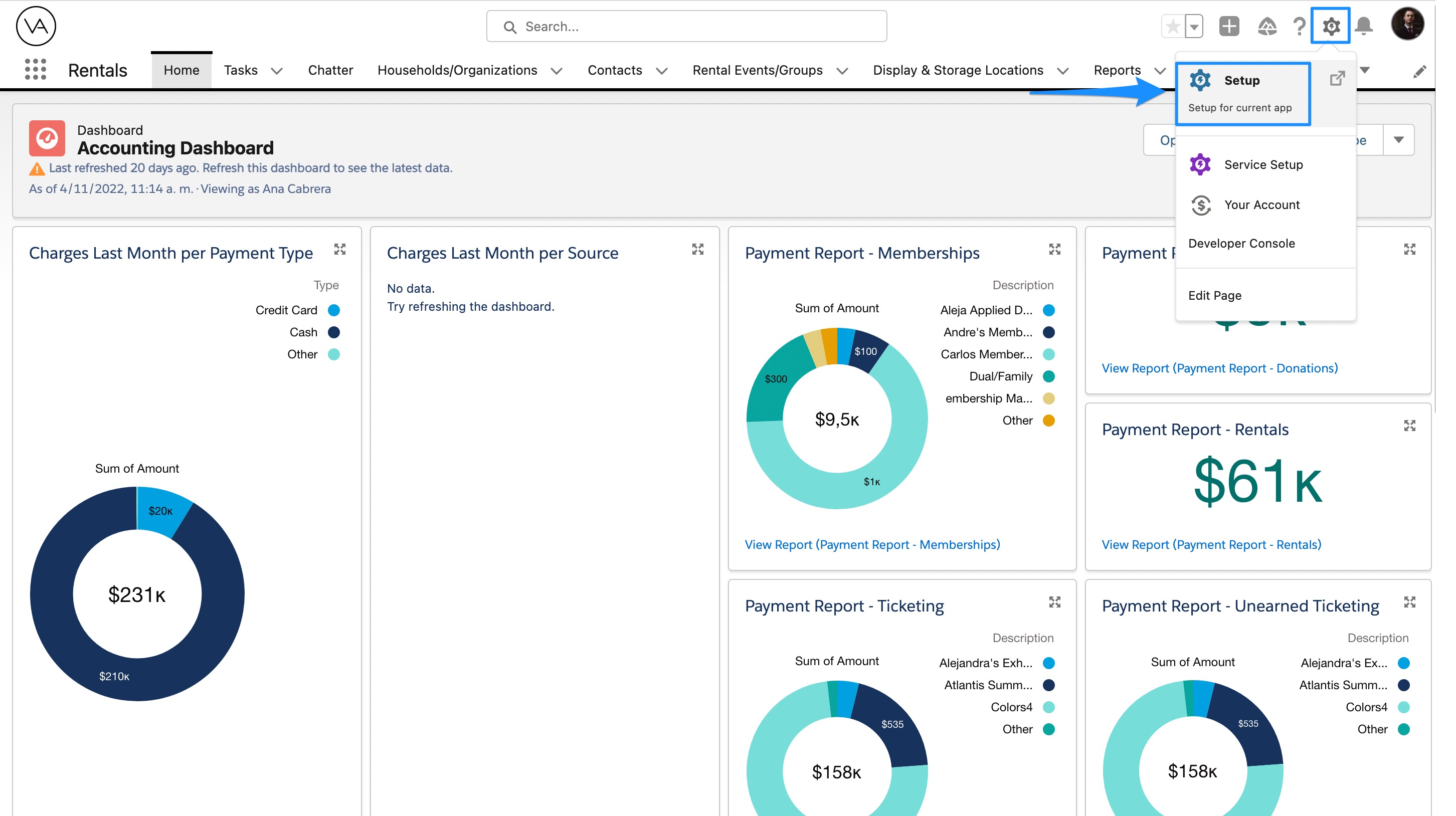
Task: Open the Global Actions plus icon
Action: [x=1229, y=26]
